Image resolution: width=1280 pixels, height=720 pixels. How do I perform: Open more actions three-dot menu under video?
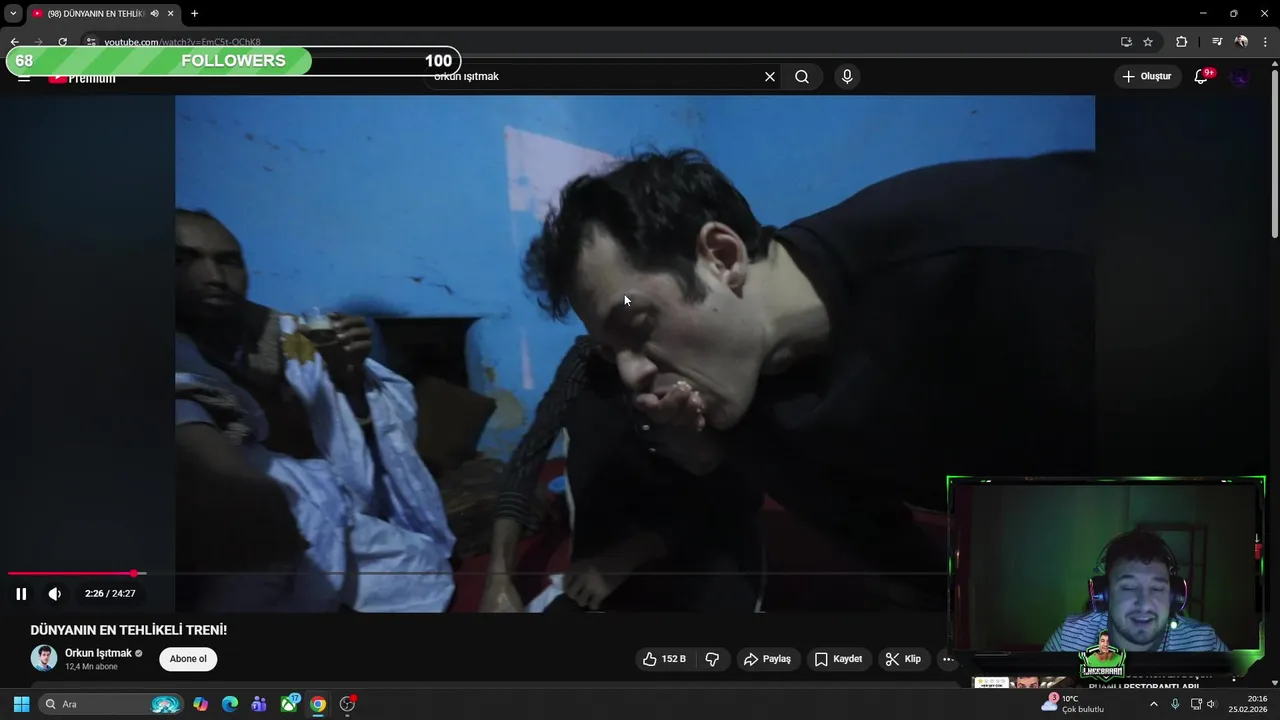pyautogui.click(x=947, y=659)
